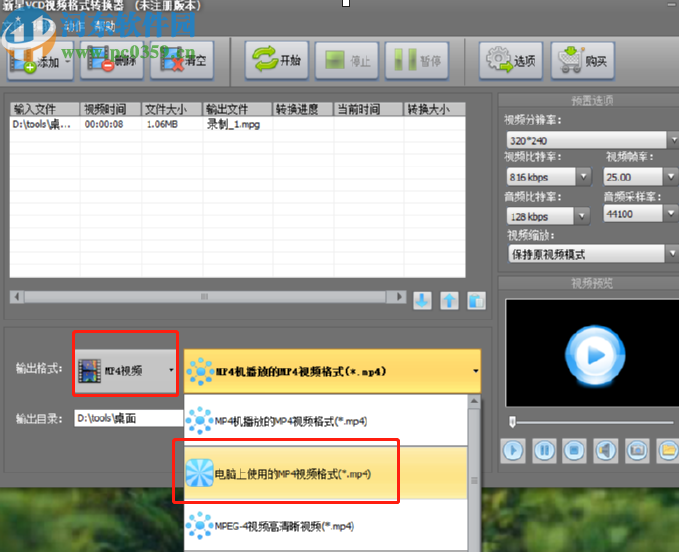The width and height of the screenshot is (679, 552).
Task: Click the big play button in video preview
Action: (595, 355)
